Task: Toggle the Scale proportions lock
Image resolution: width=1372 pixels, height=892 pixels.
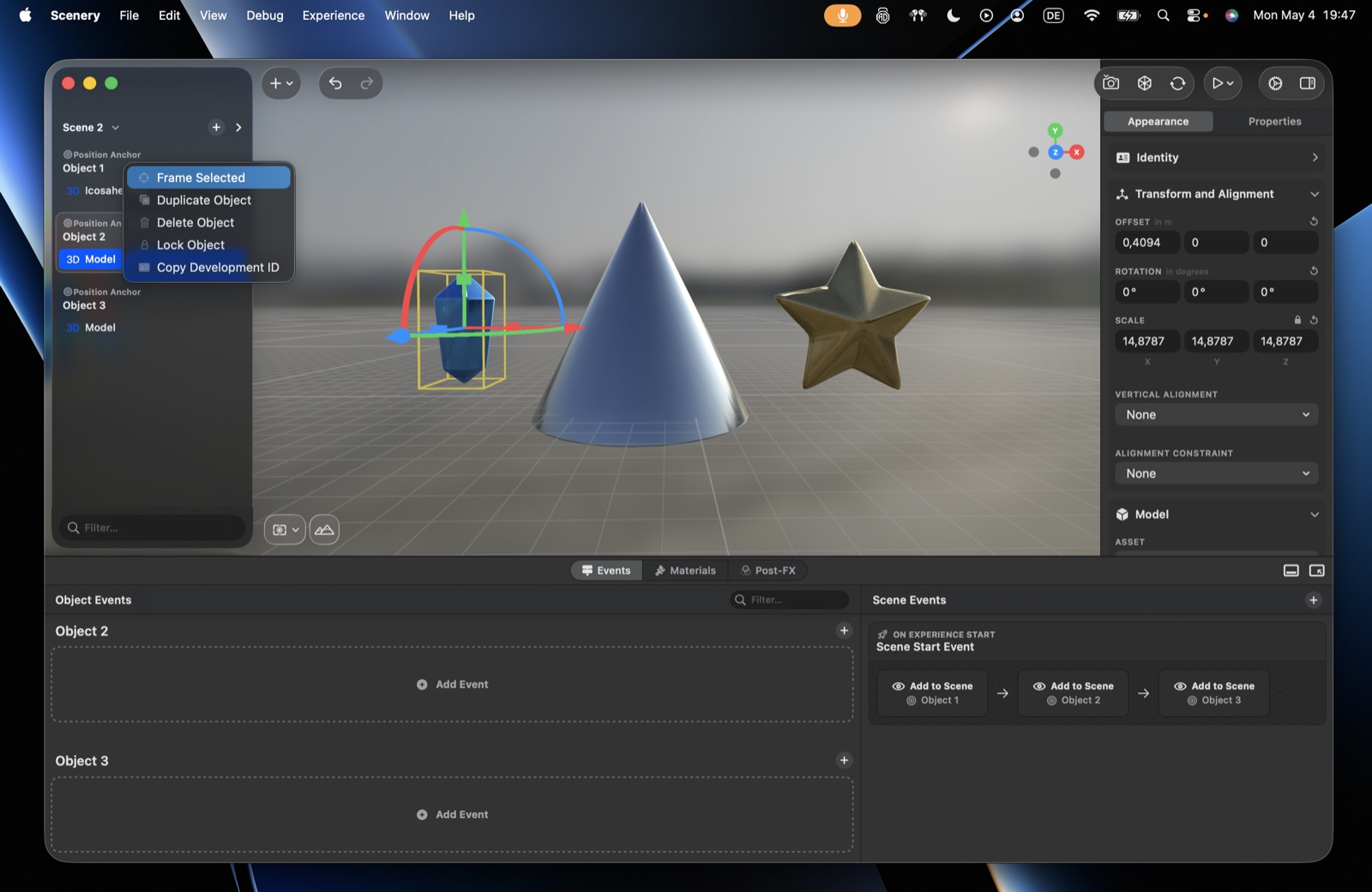Action: (x=1297, y=320)
